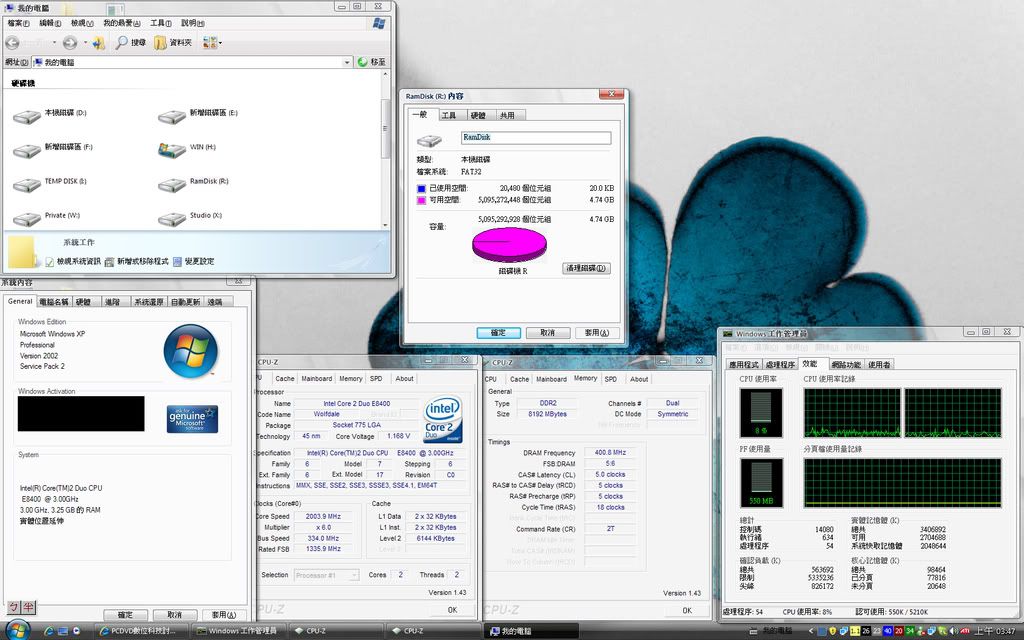The width and height of the screenshot is (1024, 640).
Task: Open Mainboard tab in the Memory CPU-Z window
Action: pyautogui.click(x=551, y=379)
